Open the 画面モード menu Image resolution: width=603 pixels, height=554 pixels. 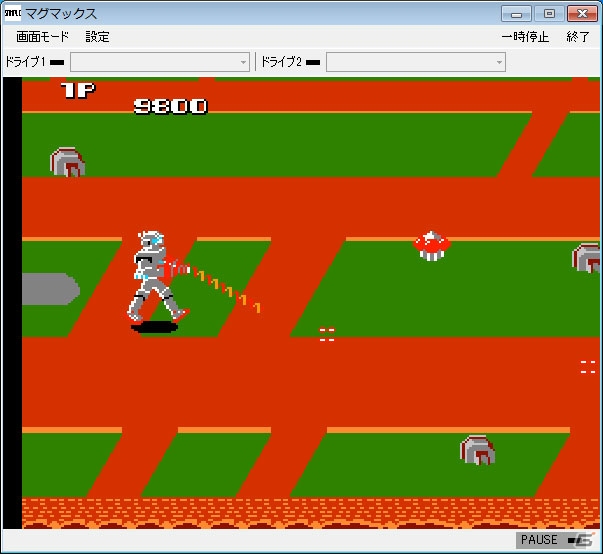click(x=42, y=37)
